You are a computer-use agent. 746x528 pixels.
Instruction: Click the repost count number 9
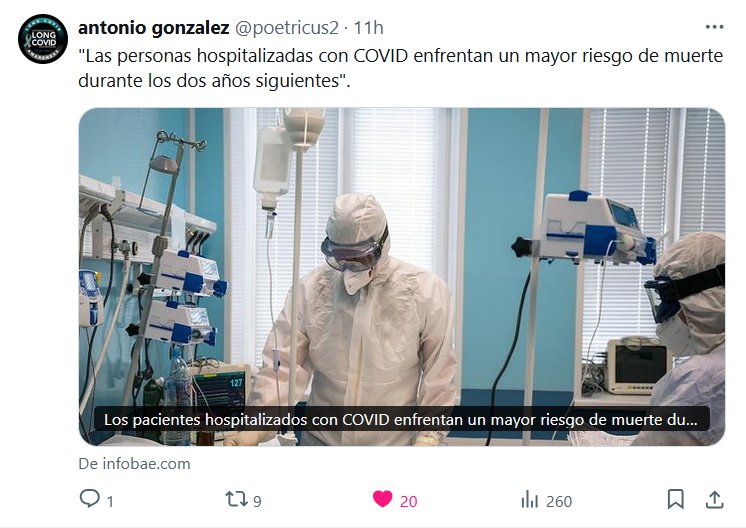click(x=257, y=502)
